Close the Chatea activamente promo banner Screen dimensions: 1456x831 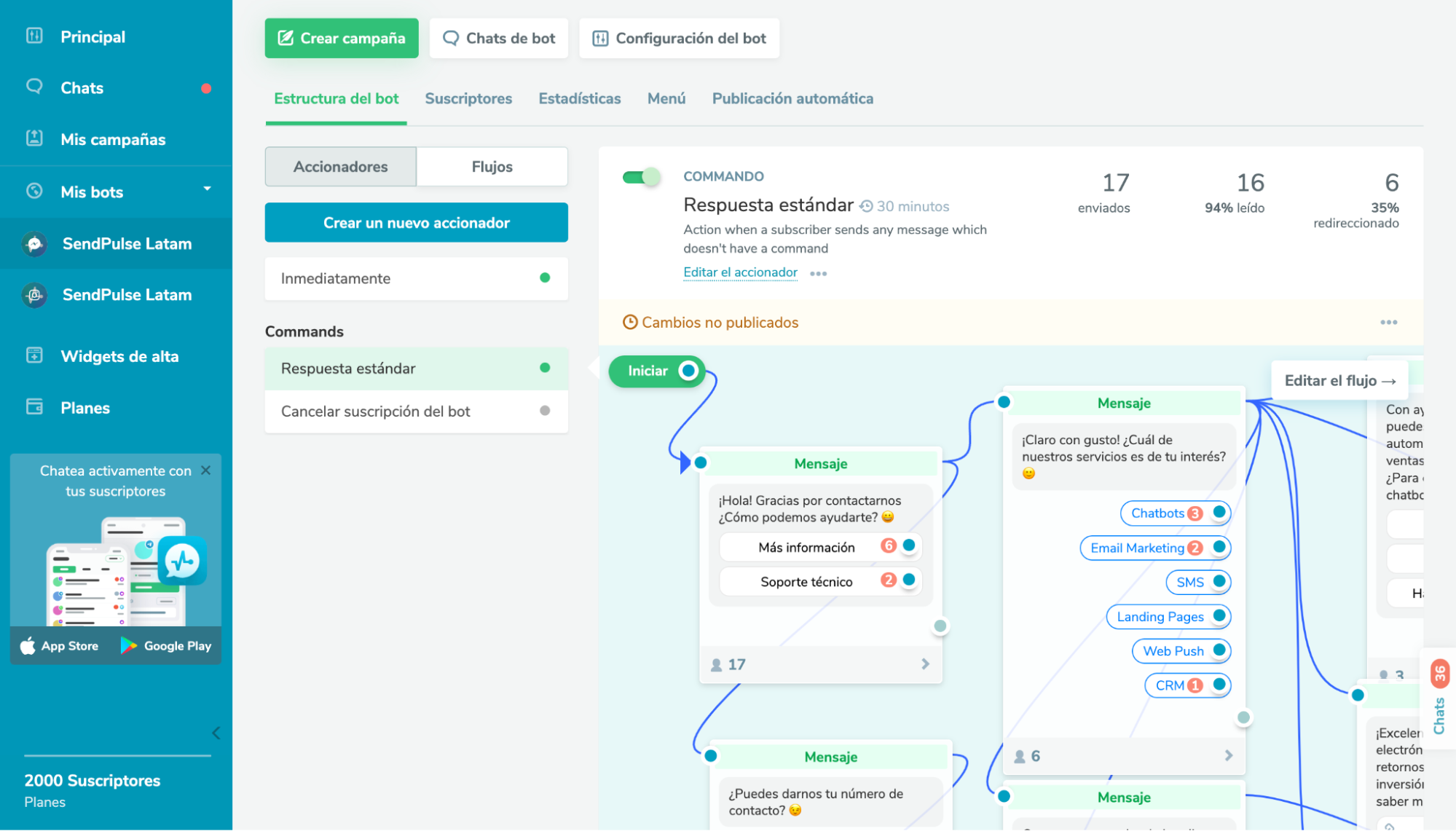(206, 470)
